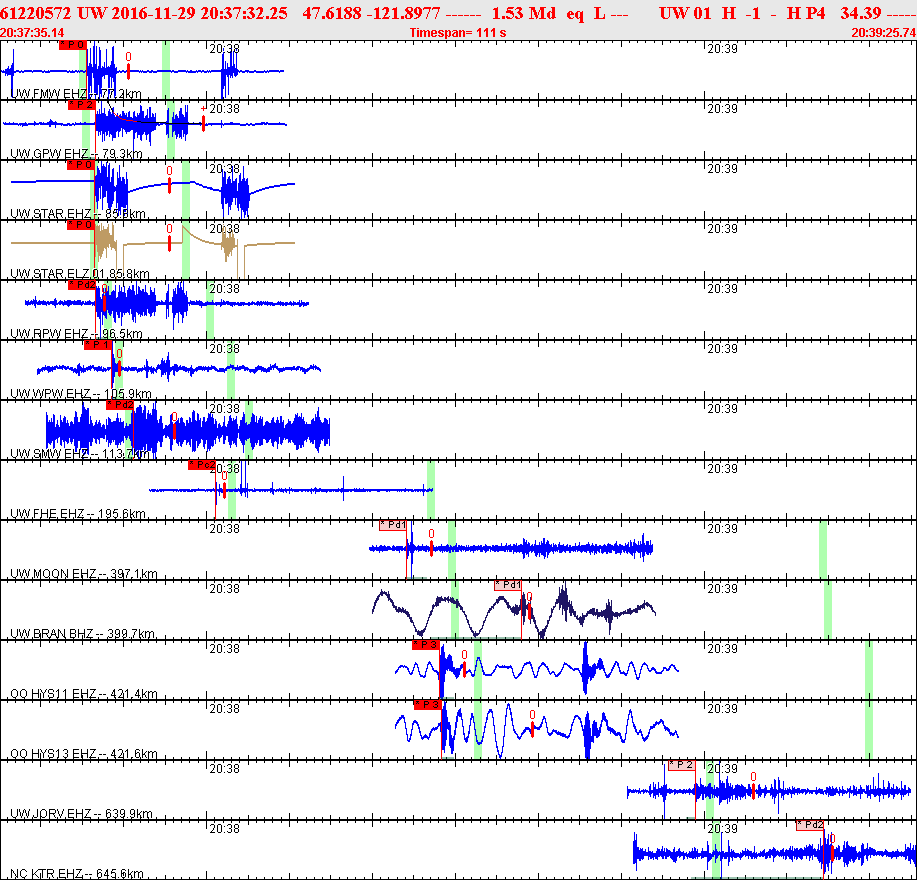Select the UW MOON EHZ 397.1km station label

coord(84,574)
